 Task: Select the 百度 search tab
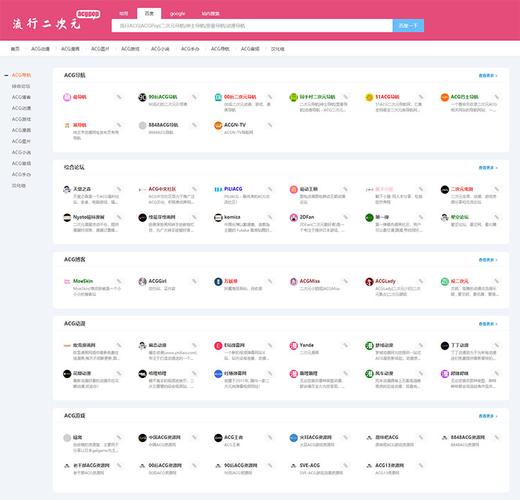tap(149, 13)
